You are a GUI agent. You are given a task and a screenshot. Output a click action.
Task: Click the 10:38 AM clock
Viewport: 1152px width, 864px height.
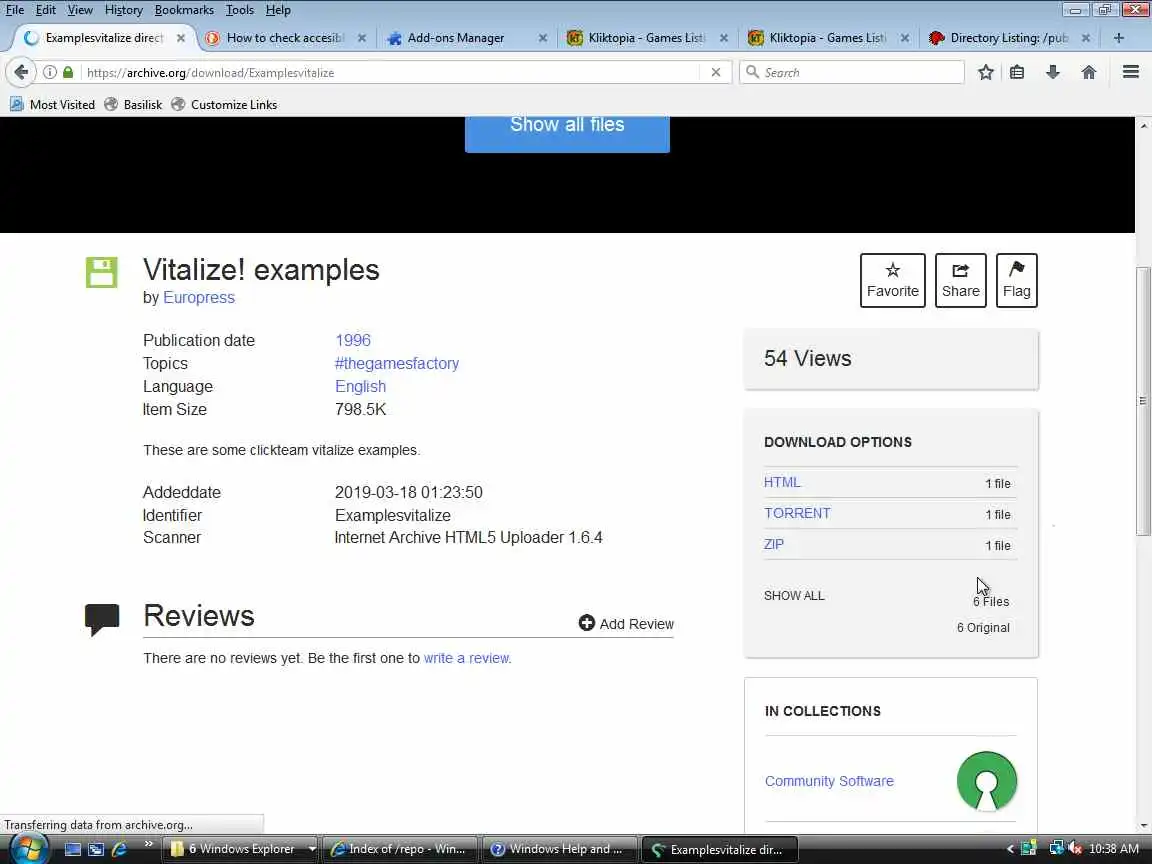(1114, 849)
